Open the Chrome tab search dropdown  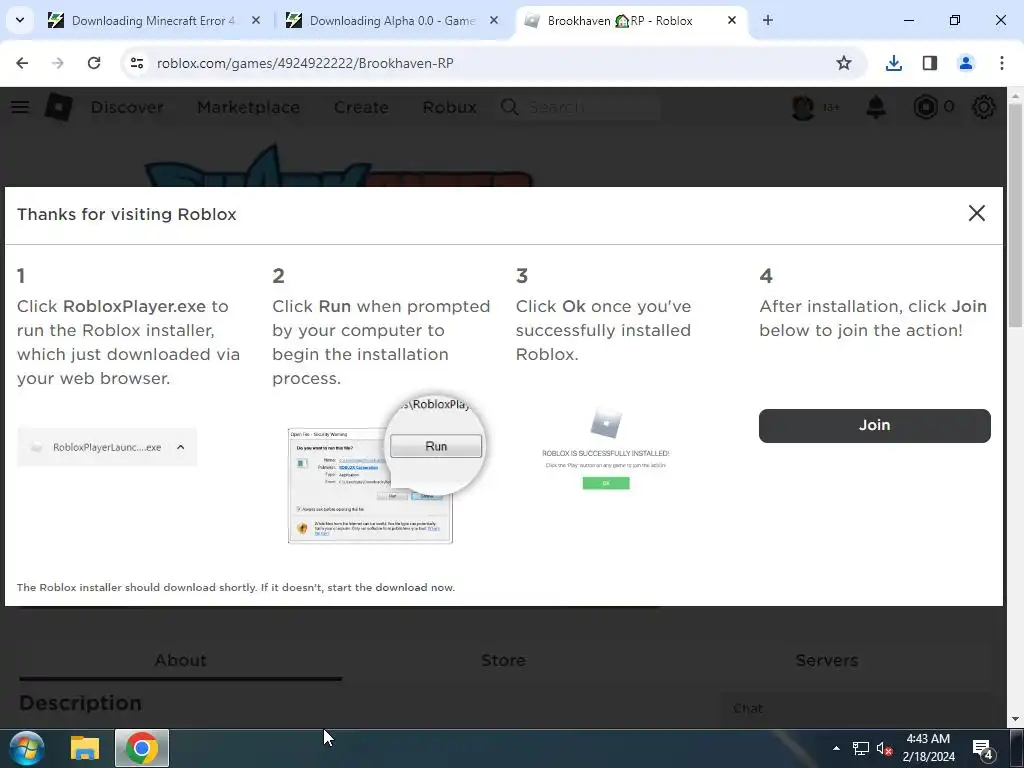tap(20, 20)
